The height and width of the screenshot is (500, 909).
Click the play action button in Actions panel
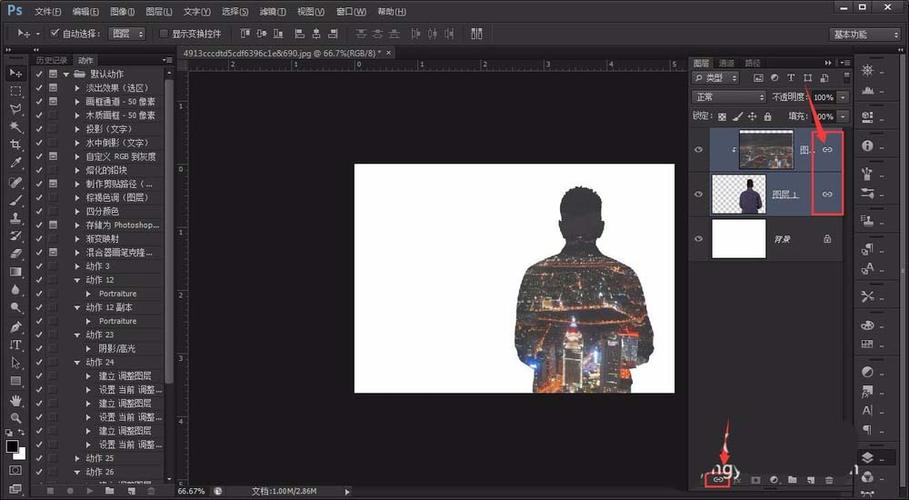[x=90, y=491]
